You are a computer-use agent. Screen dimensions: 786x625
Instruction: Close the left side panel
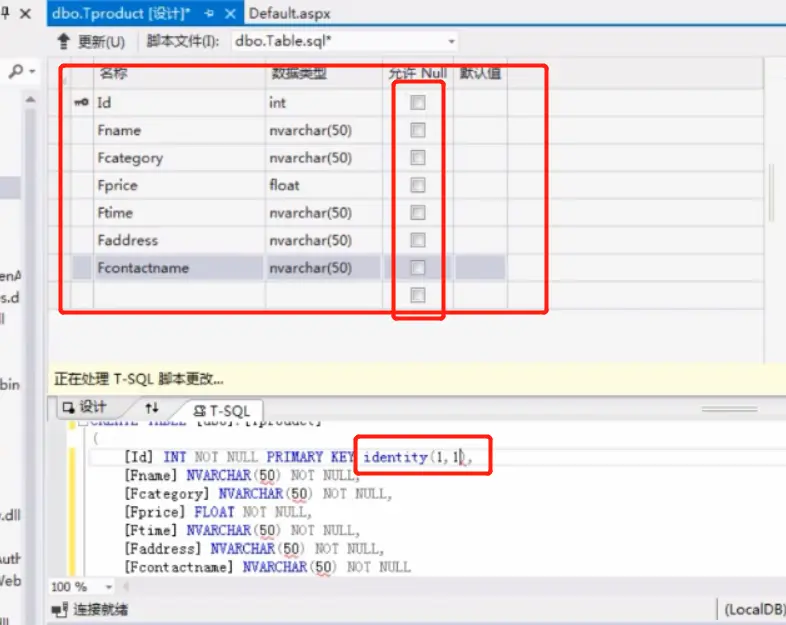tap(25, 14)
